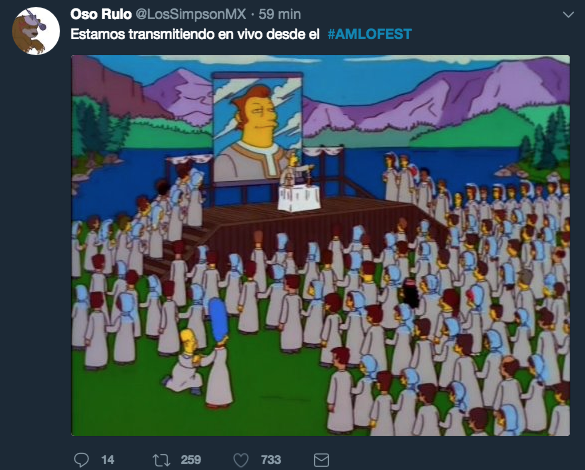
Task: Click the reply speech bubble icon
Action: [x=81, y=460]
